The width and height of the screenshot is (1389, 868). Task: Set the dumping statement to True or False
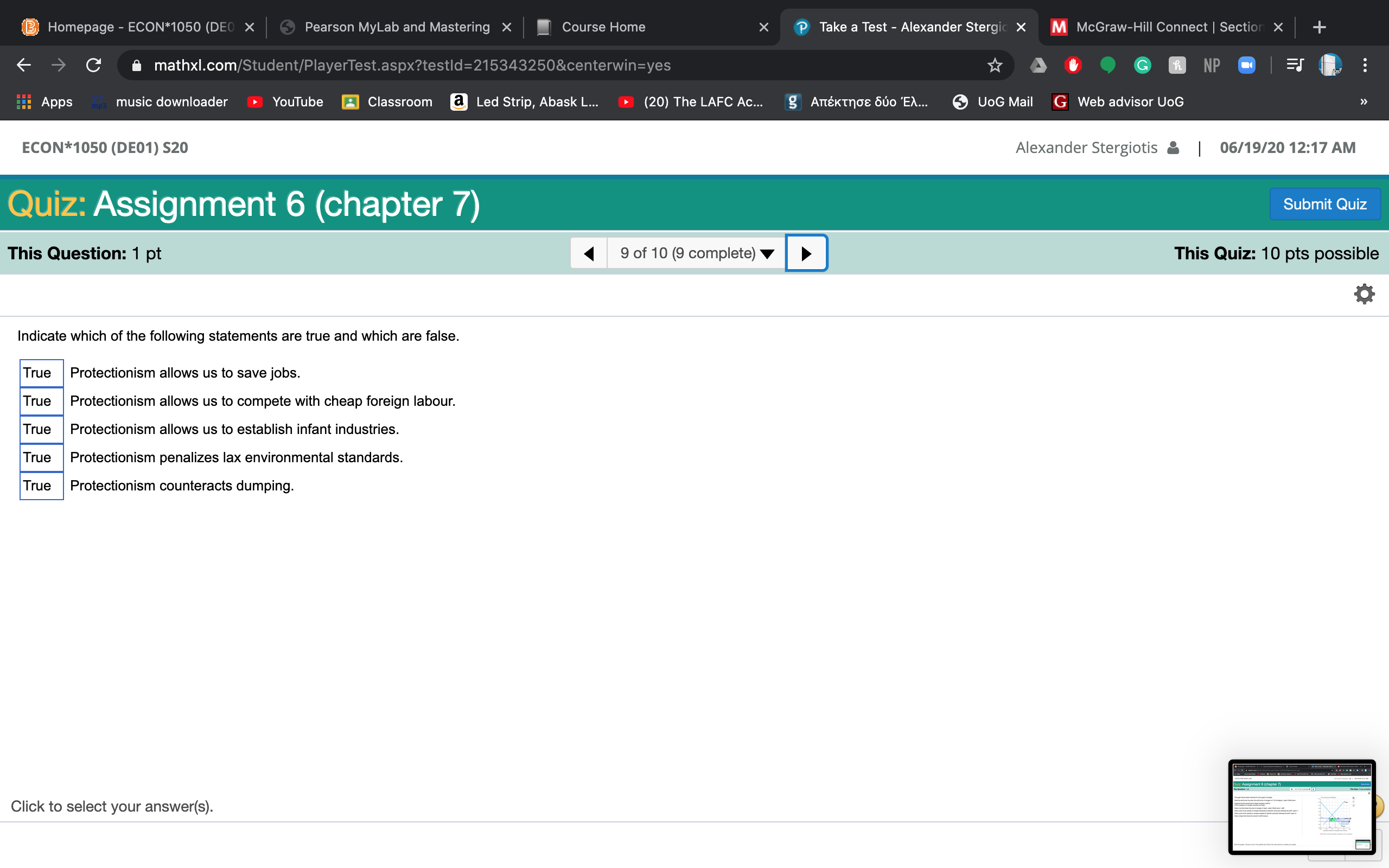point(41,485)
